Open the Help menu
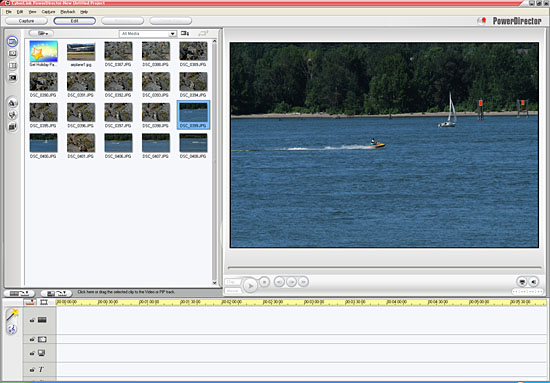Screen dimensions: 550x383 (x=84, y=12)
